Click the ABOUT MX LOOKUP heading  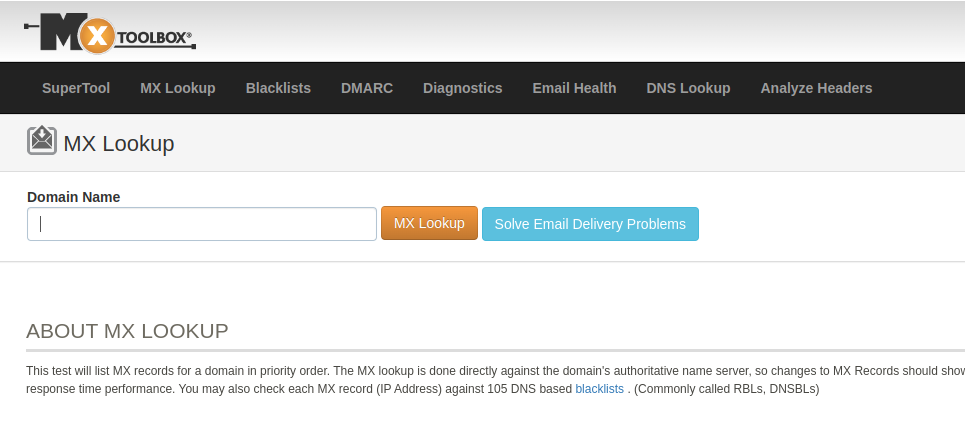click(127, 331)
